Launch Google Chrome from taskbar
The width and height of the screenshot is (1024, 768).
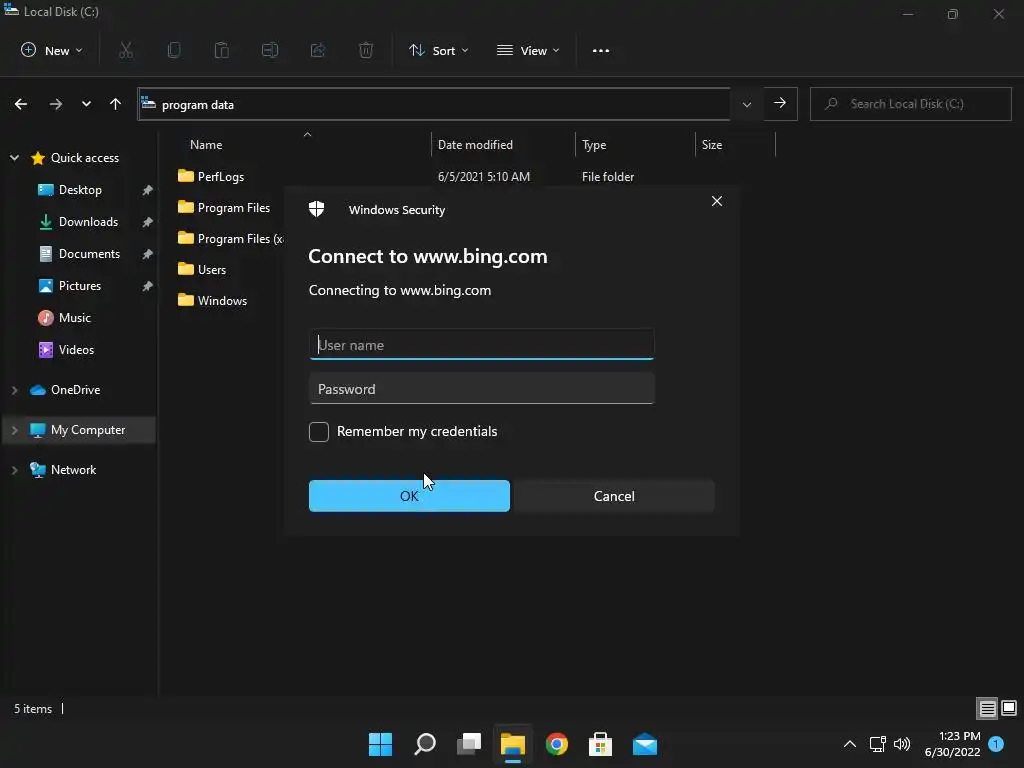(556, 744)
